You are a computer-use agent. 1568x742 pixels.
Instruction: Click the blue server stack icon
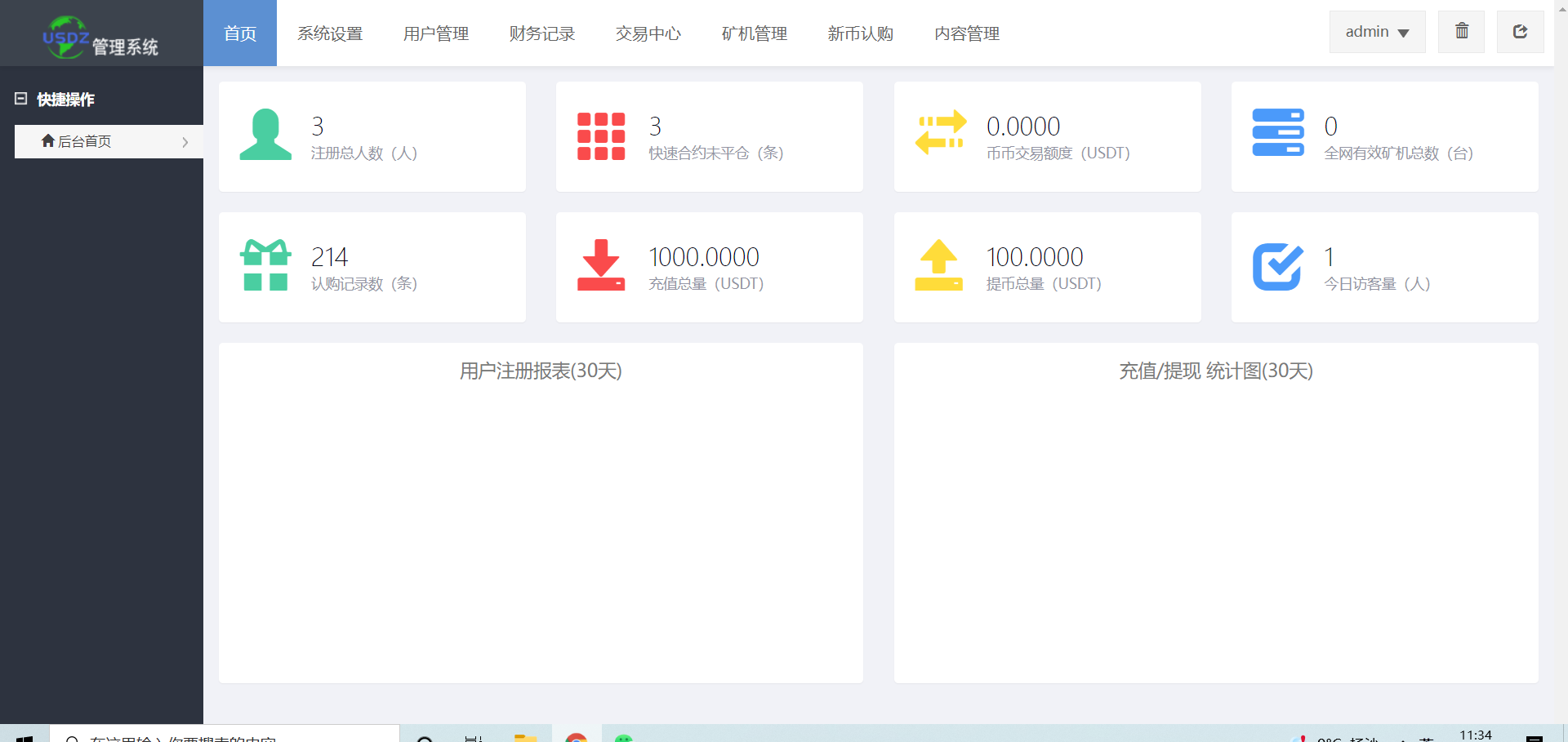coord(1278,132)
